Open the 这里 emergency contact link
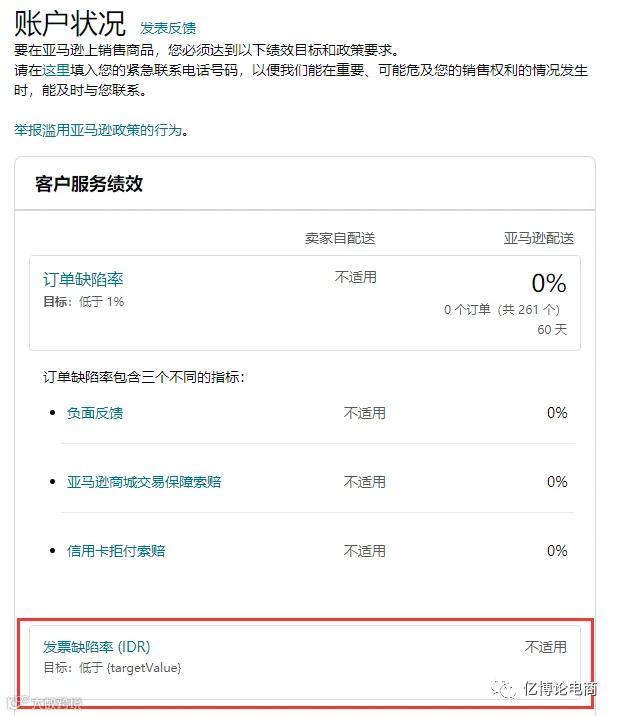Screen dimensions: 617x716 coord(56,70)
